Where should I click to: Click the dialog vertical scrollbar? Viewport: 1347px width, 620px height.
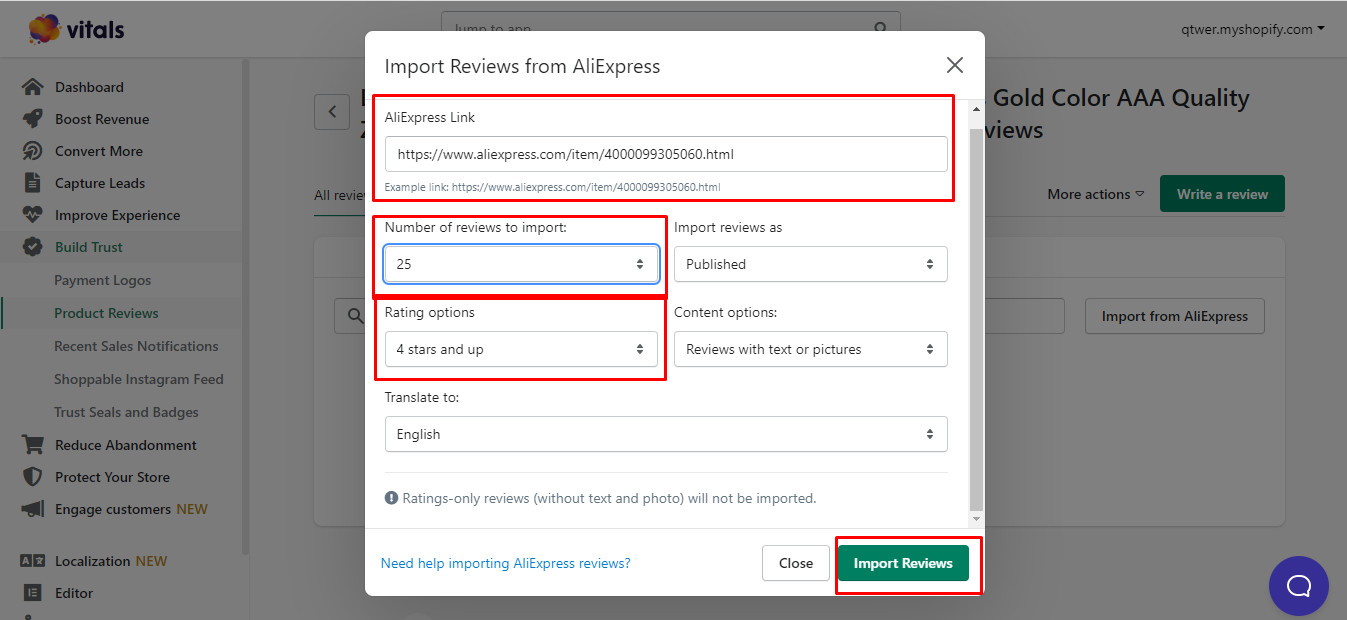[x=977, y=320]
